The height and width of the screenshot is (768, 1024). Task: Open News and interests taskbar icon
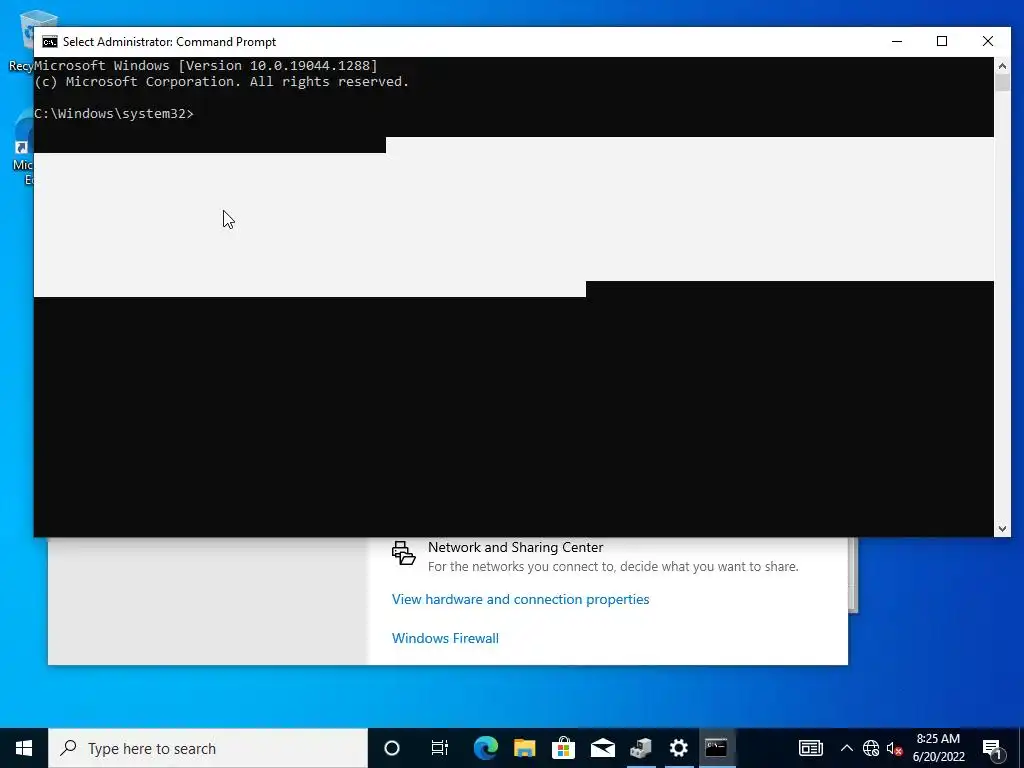coord(811,748)
